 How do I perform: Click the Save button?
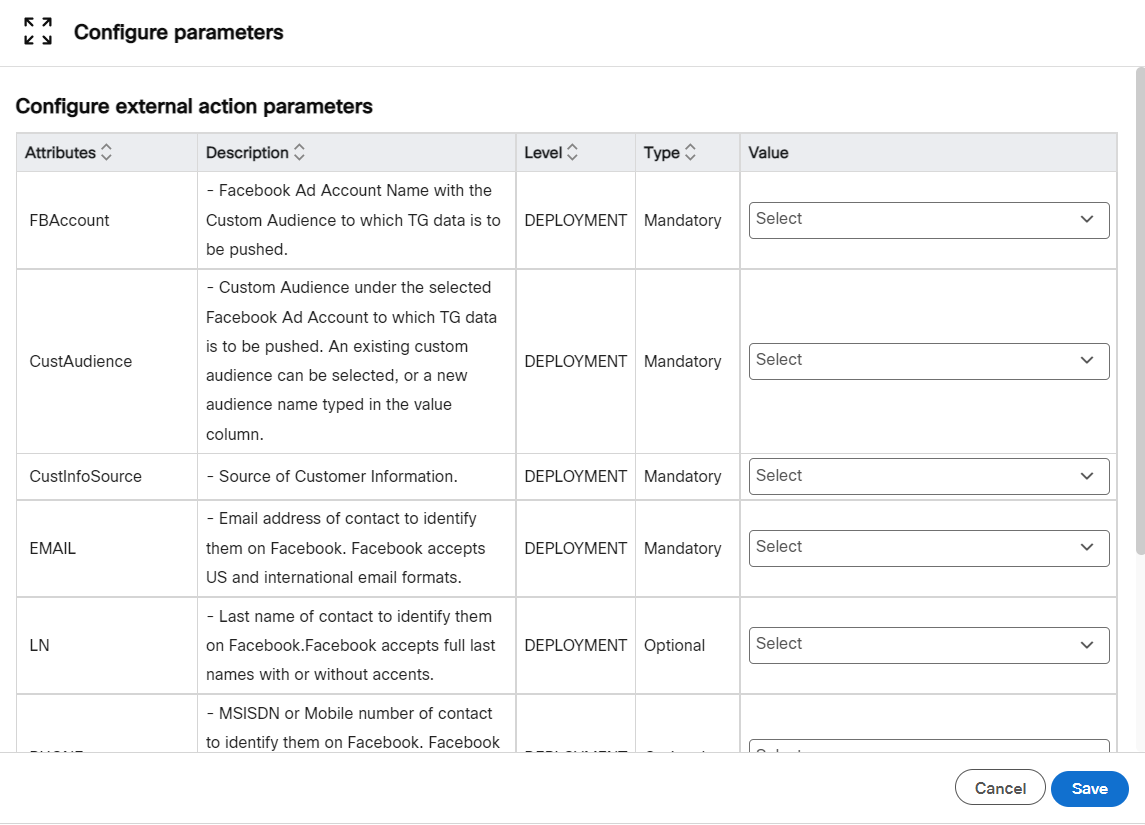[x=1089, y=788]
